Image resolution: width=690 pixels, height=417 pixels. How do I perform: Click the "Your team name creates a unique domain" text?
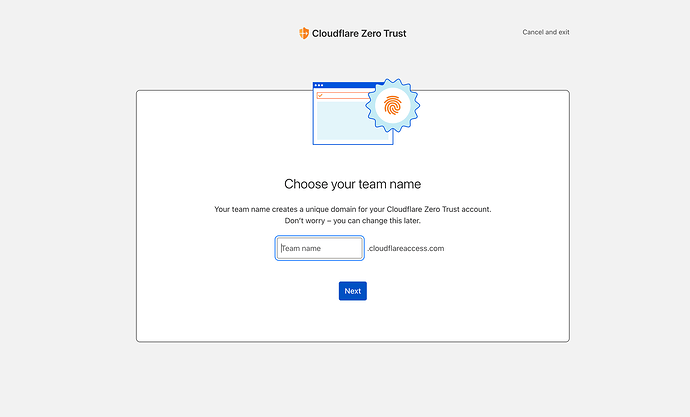352,209
